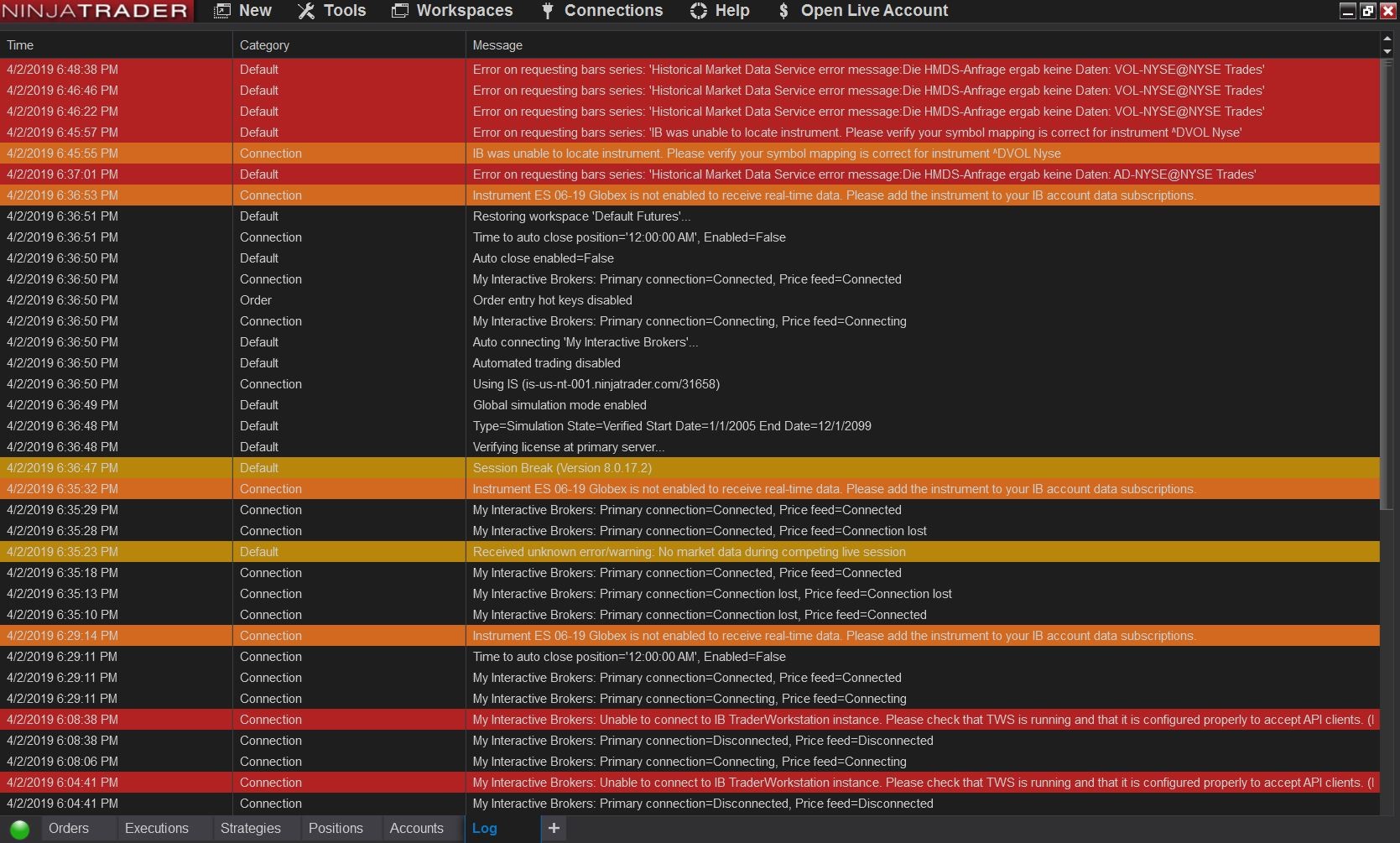Select the 6:48:38 PM error row

(690, 70)
